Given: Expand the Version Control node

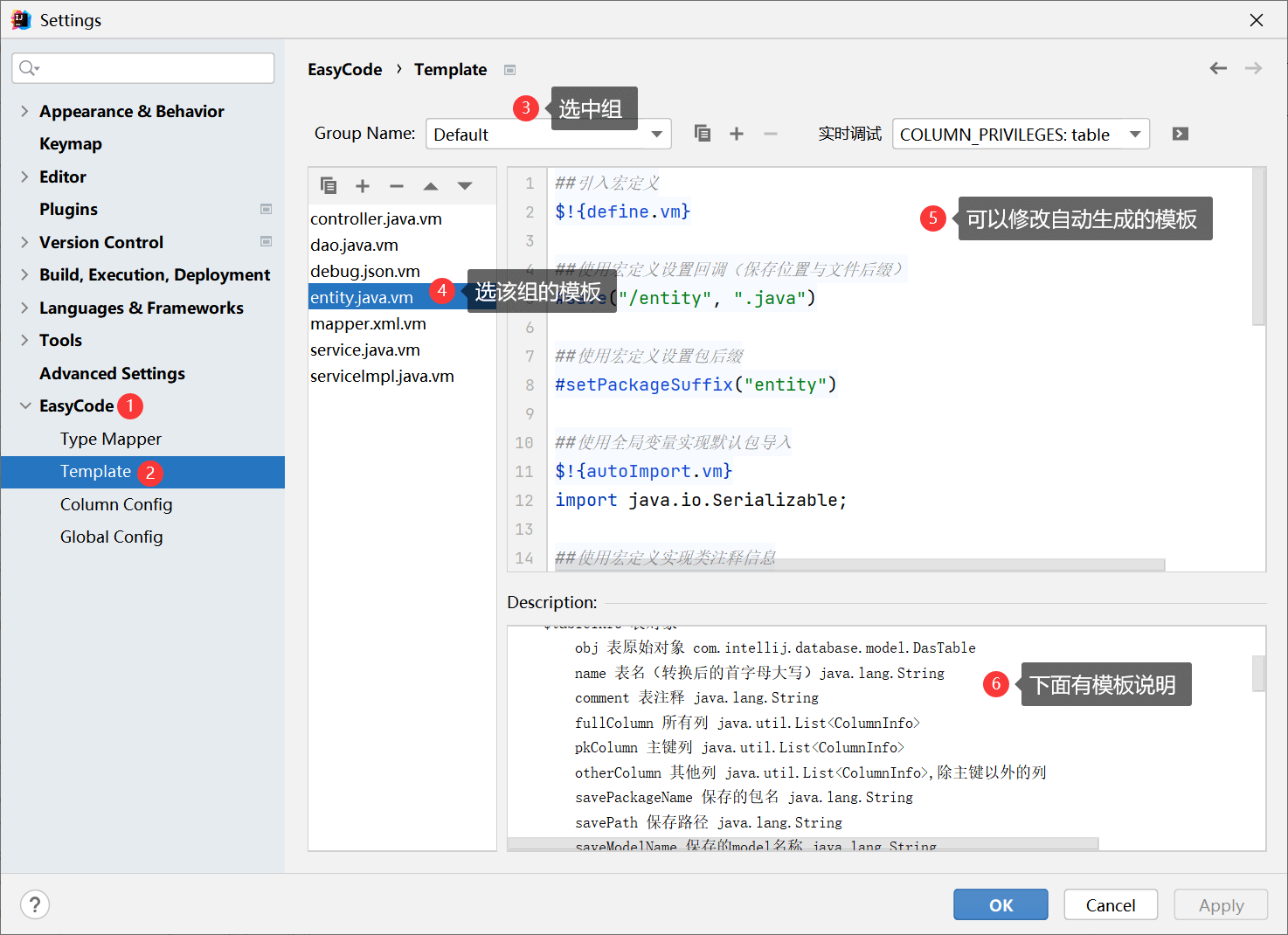Looking at the screenshot, I should coord(24,242).
